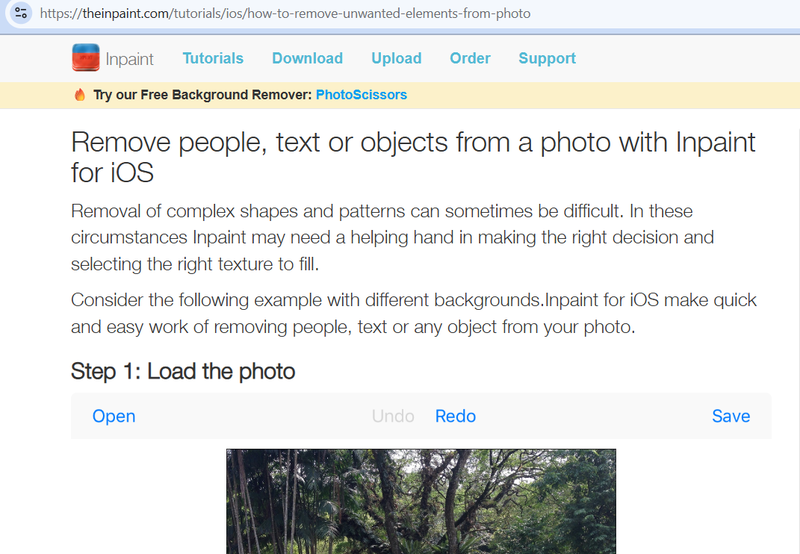Select Upload in the navigation bar
The width and height of the screenshot is (800, 554).
pyautogui.click(x=396, y=58)
